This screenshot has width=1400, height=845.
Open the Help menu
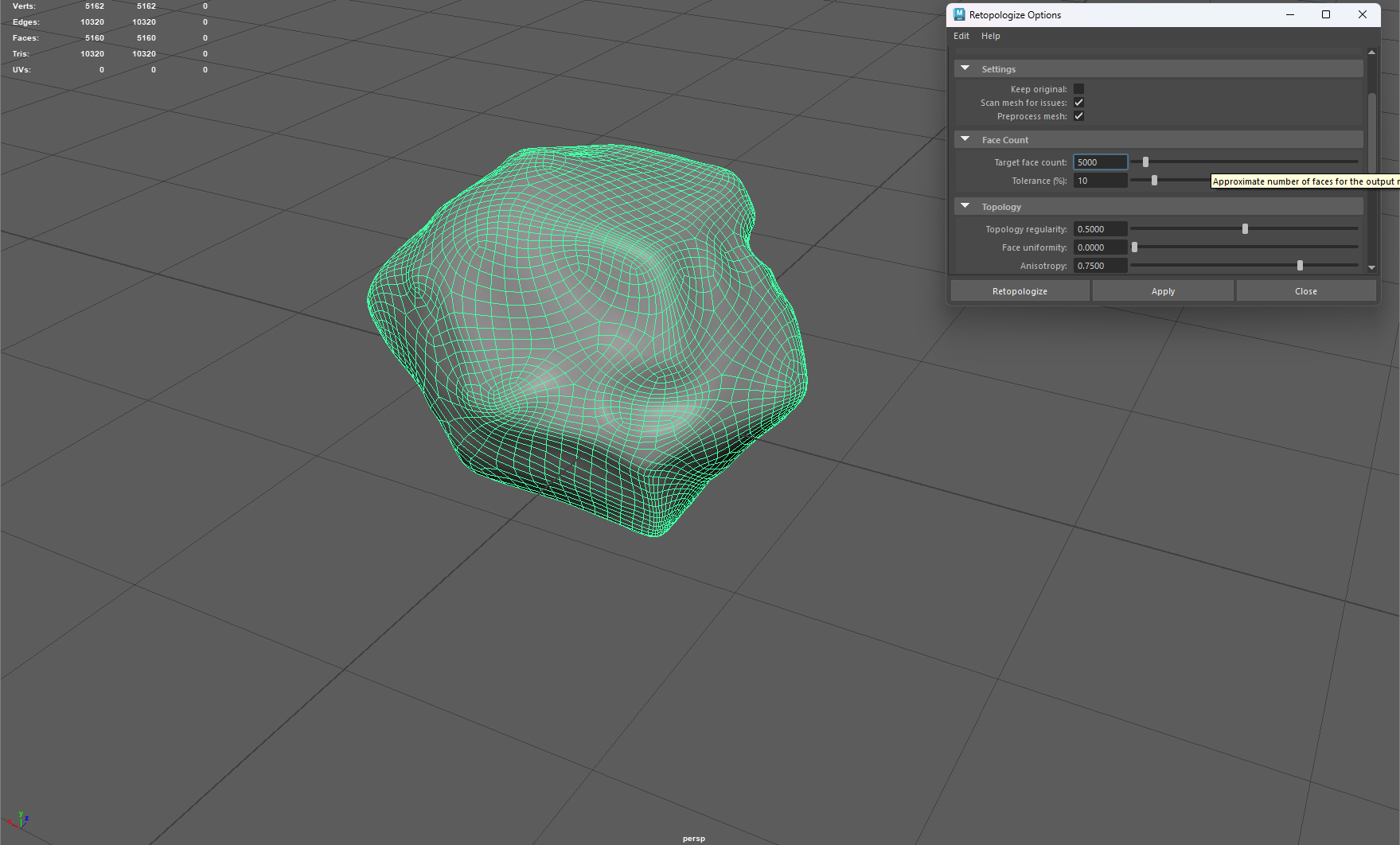point(991,36)
